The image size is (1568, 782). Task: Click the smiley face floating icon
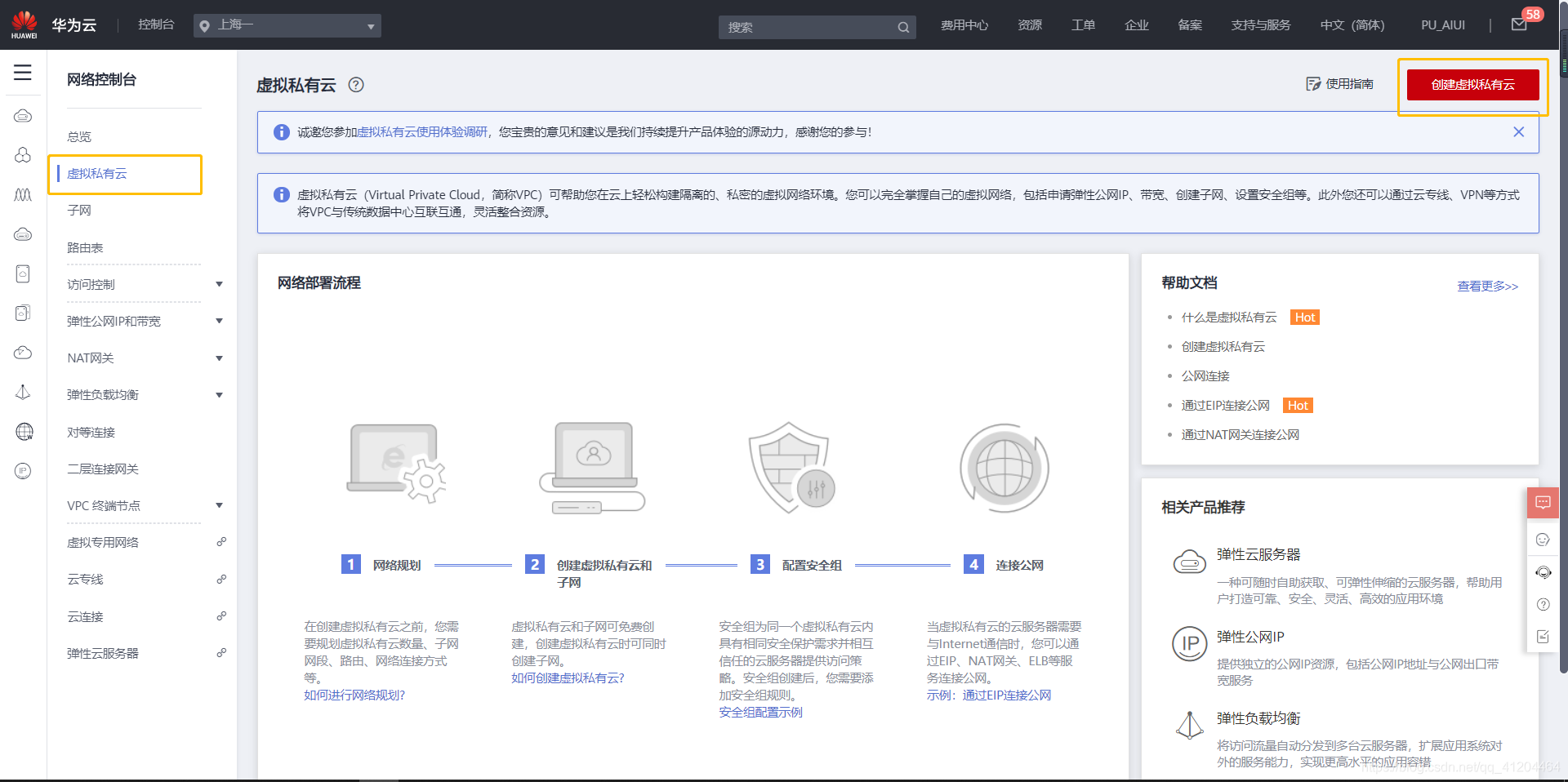[x=1543, y=540]
